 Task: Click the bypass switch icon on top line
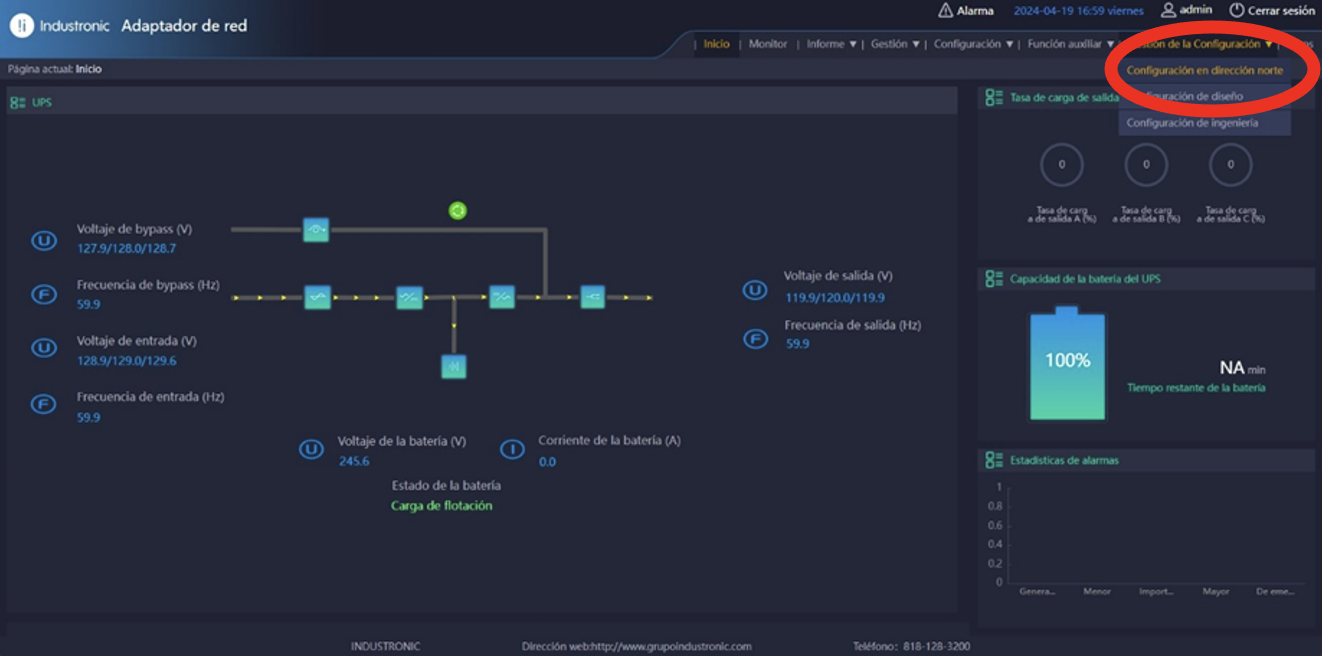pos(316,230)
